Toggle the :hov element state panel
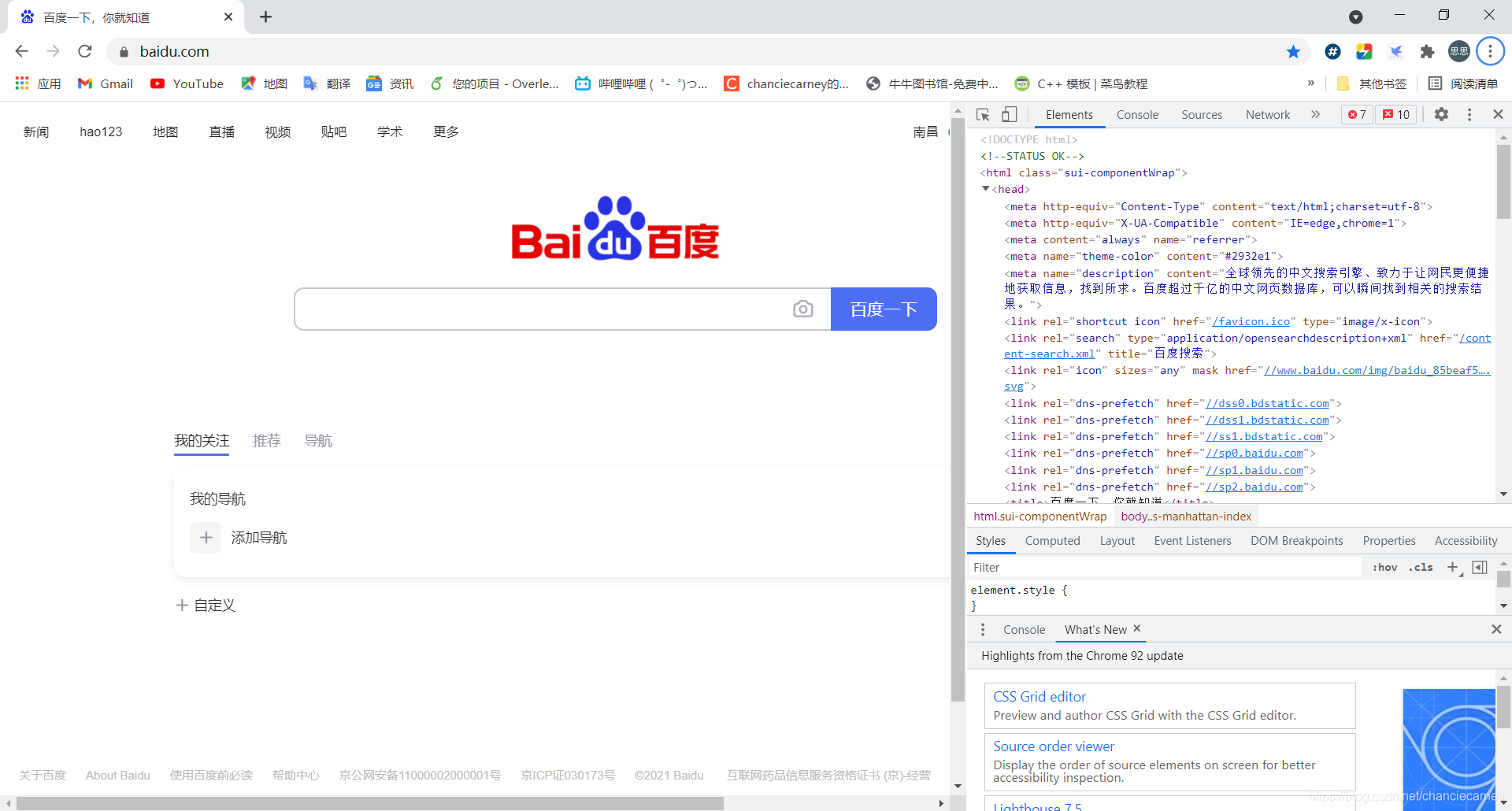 (1384, 568)
